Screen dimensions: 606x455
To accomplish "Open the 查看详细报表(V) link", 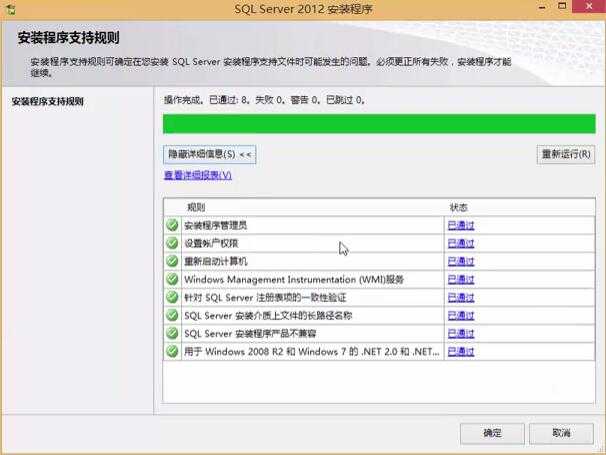I will coord(198,176).
